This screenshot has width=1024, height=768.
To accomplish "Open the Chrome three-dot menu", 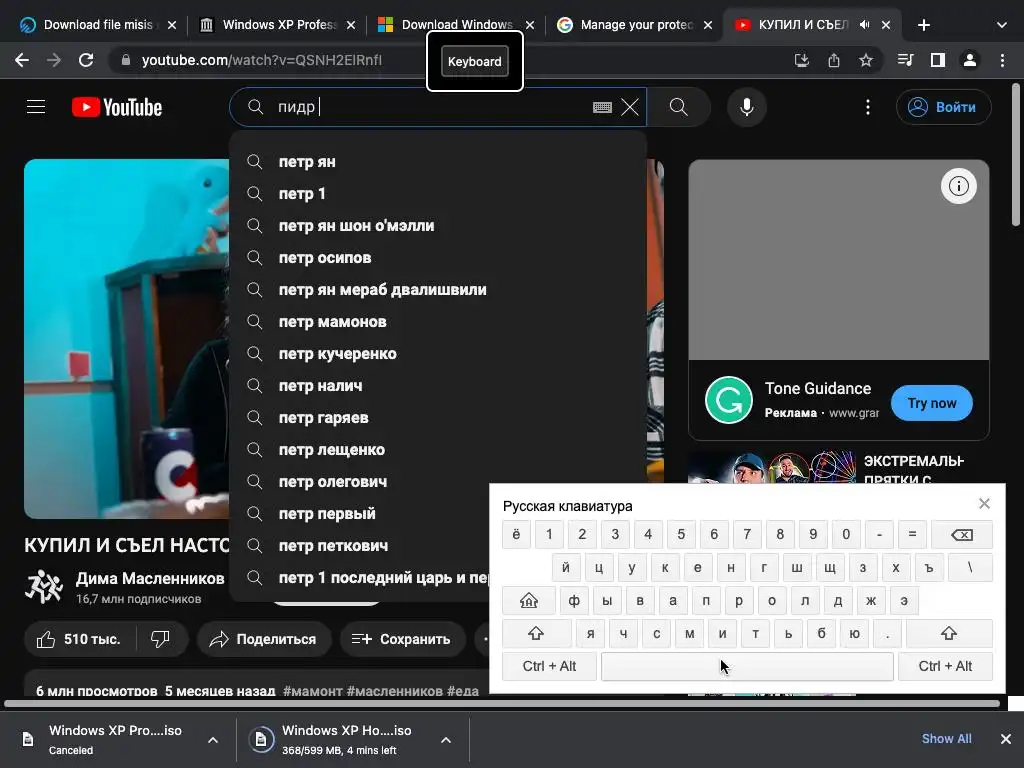I will click(x=1002, y=60).
